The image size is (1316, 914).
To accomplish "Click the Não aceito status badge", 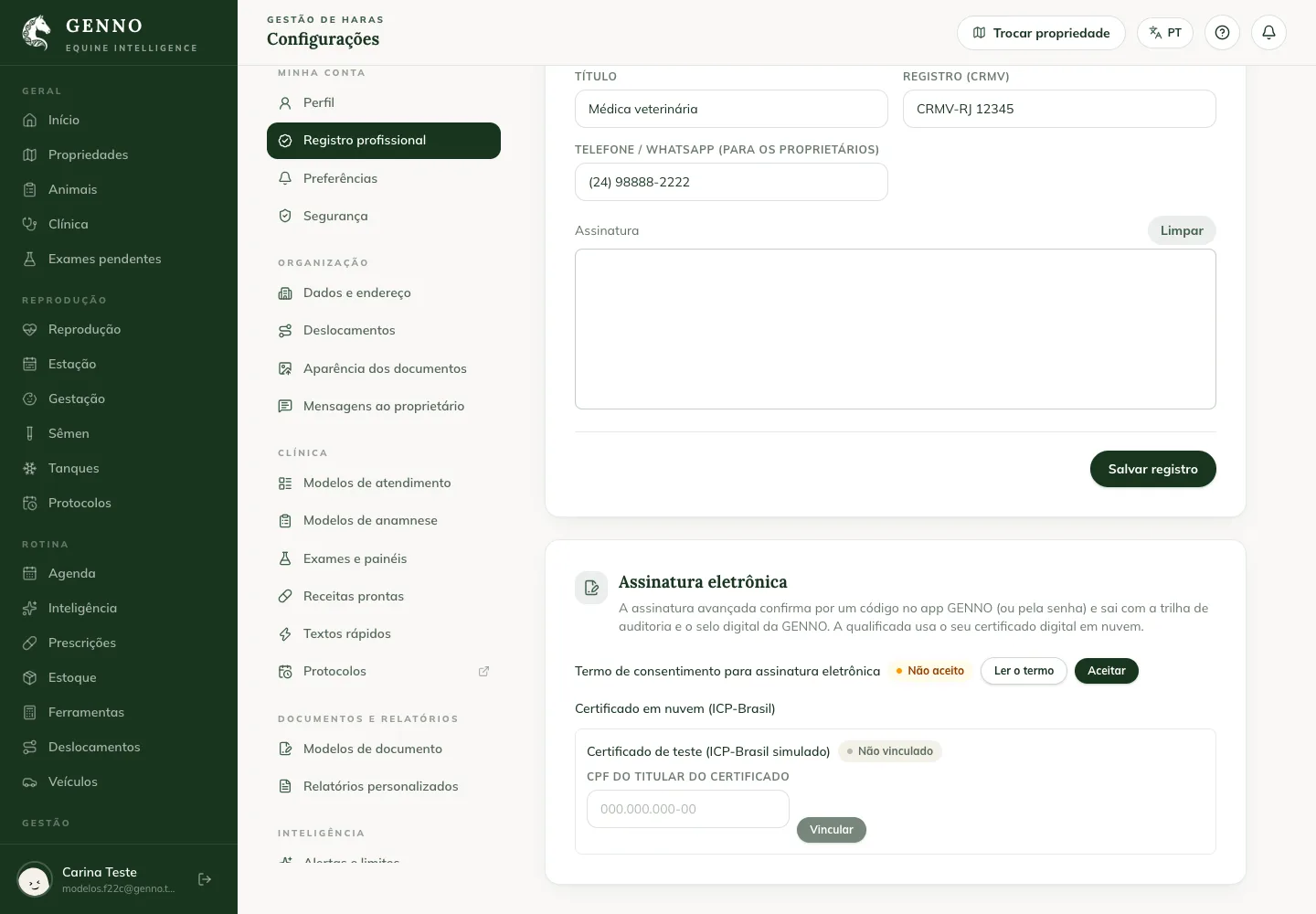I will tap(929, 671).
